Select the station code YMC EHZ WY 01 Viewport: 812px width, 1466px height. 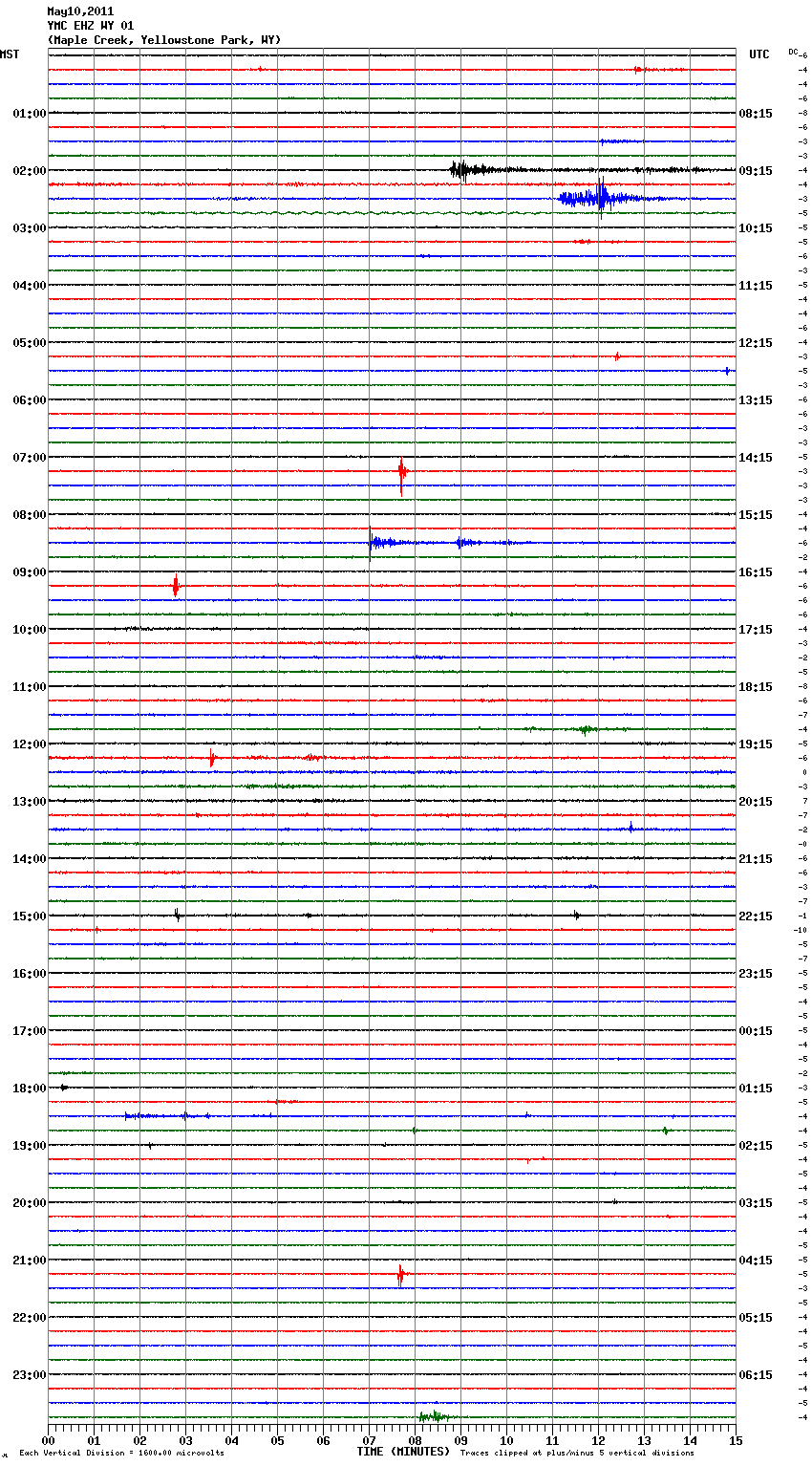91,26
